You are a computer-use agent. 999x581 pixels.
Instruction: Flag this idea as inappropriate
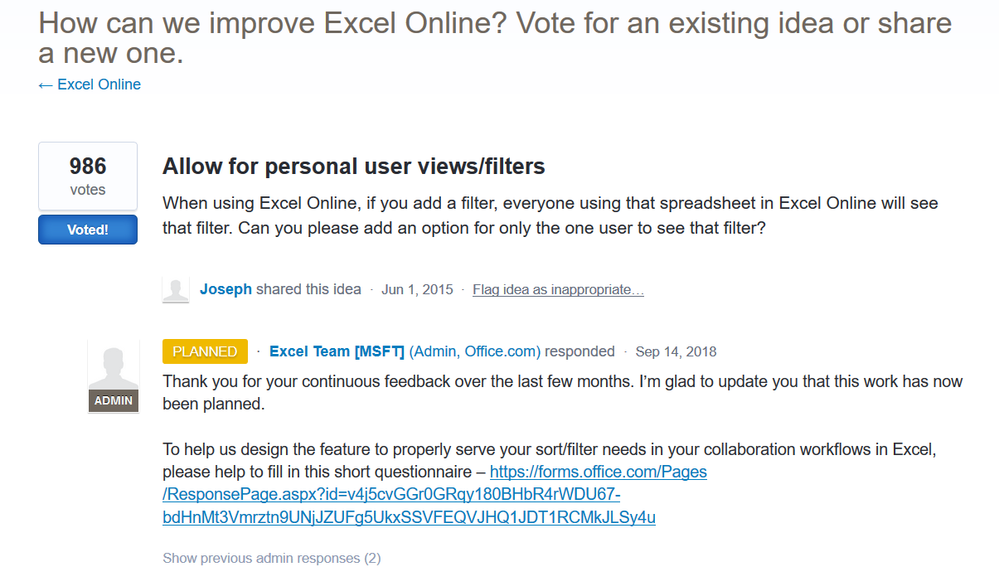[x=557, y=289]
